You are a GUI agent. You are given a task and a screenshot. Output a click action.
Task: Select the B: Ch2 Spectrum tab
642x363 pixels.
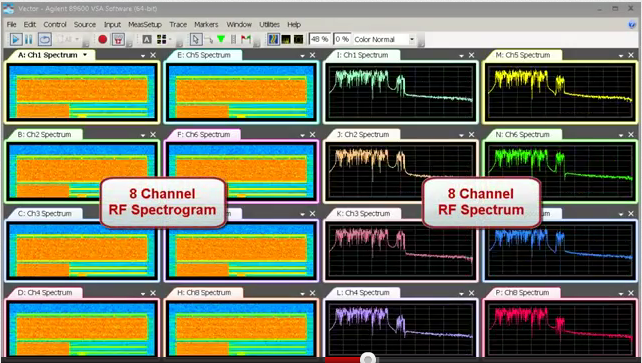pos(44,134)
